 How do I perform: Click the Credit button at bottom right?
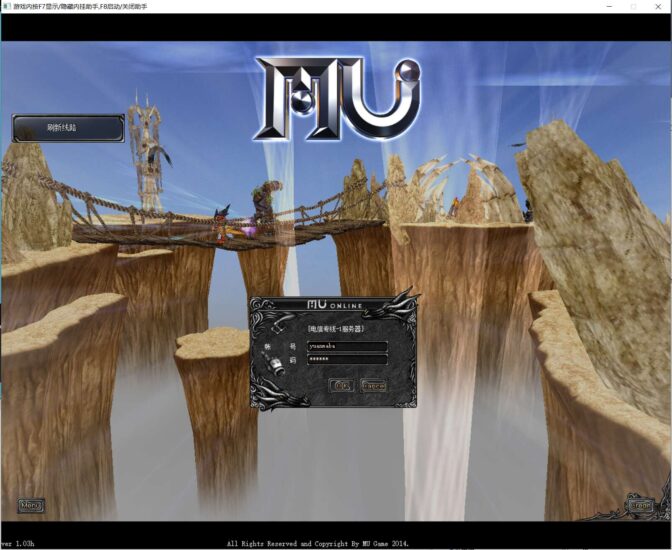click(641, 506)
